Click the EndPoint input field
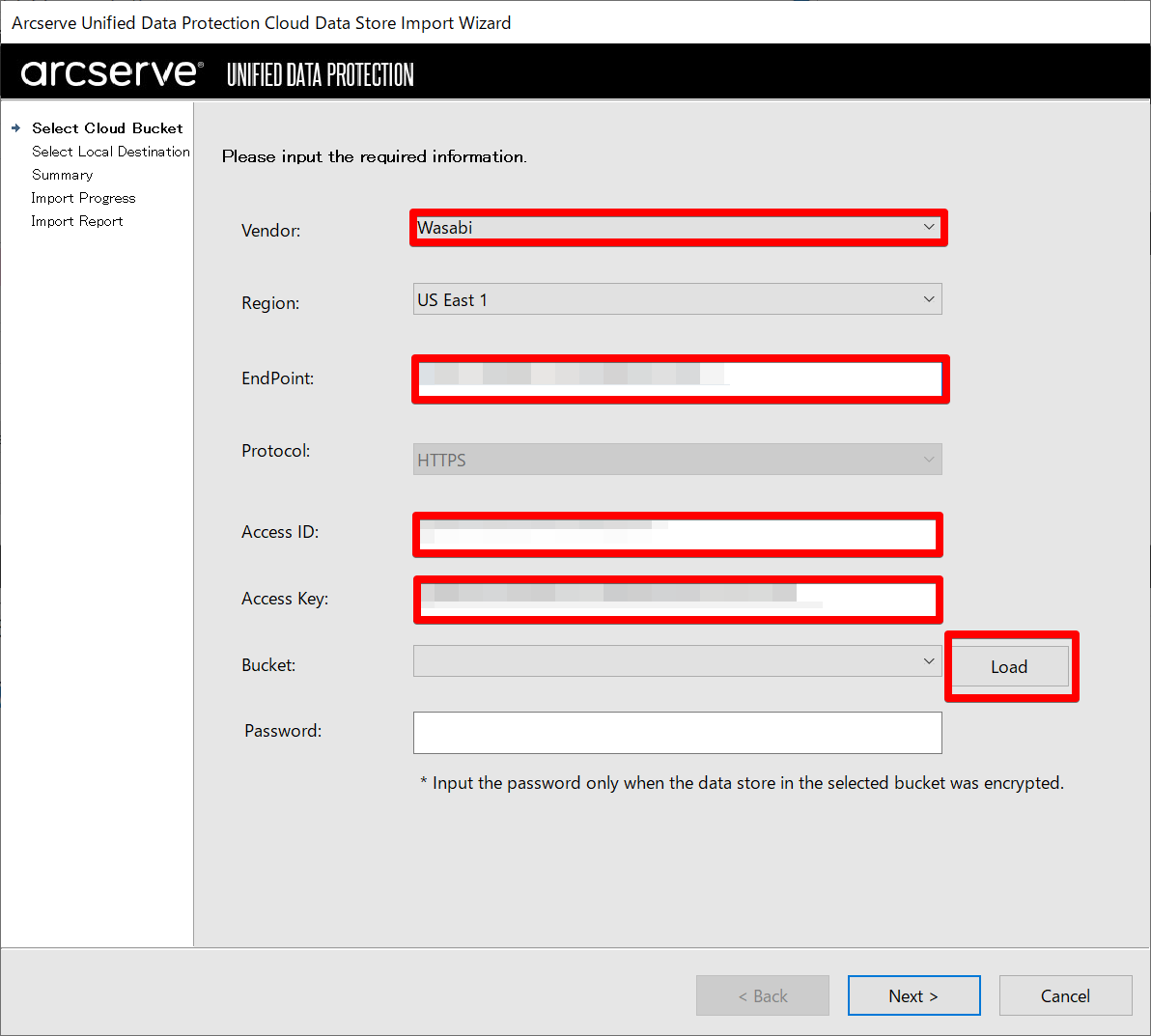This screenshot has width=1151, height=1036. [x=680, y=378]
